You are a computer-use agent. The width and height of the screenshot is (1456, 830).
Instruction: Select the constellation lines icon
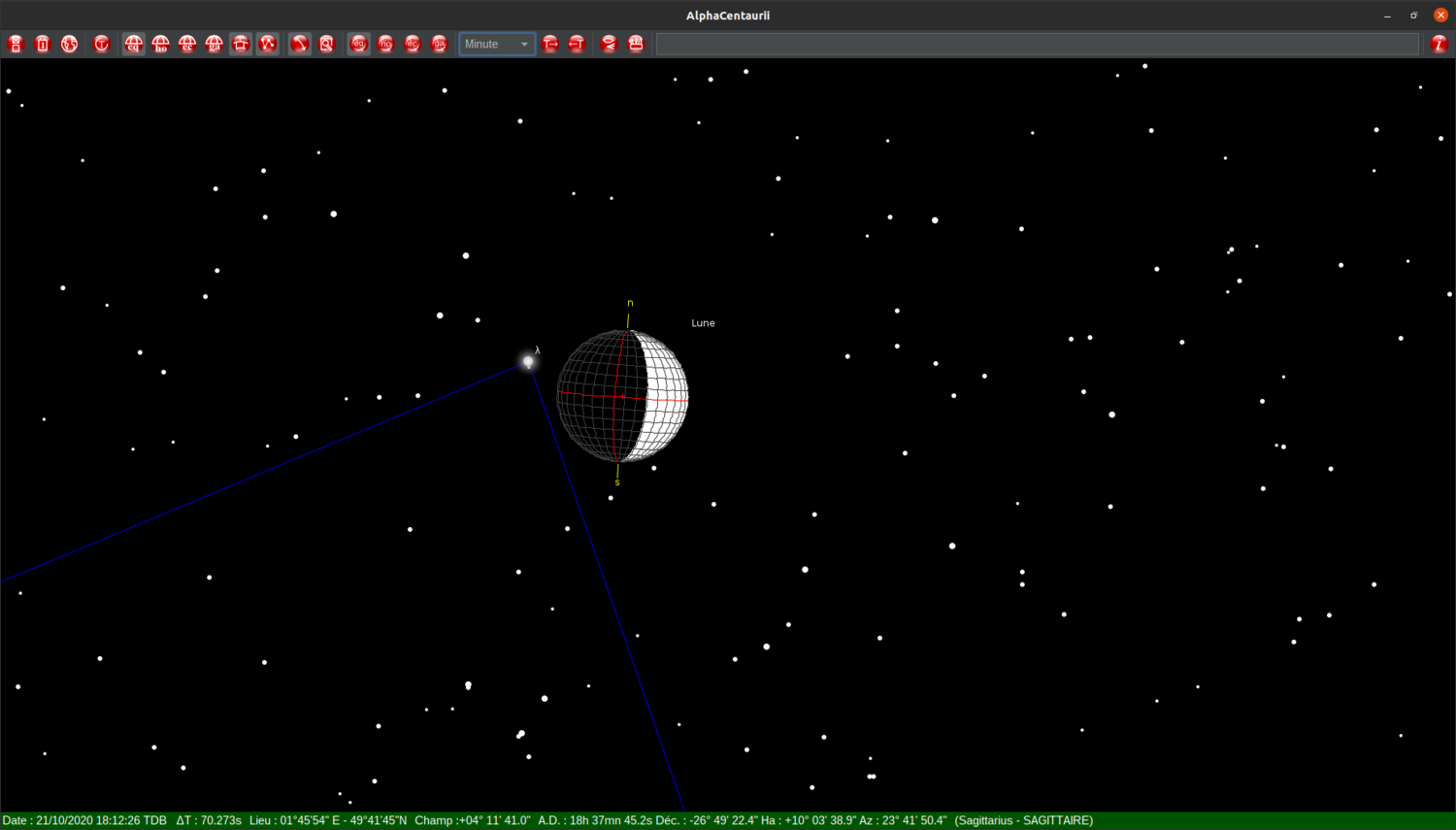tap(268, 43)
